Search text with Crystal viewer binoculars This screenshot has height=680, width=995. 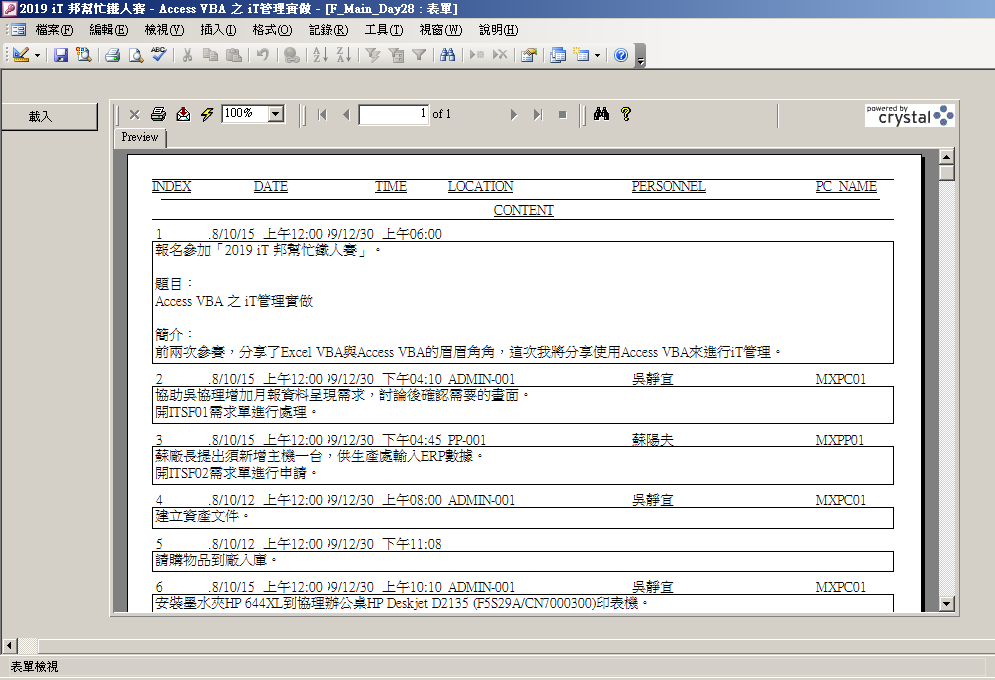point(602,114)
